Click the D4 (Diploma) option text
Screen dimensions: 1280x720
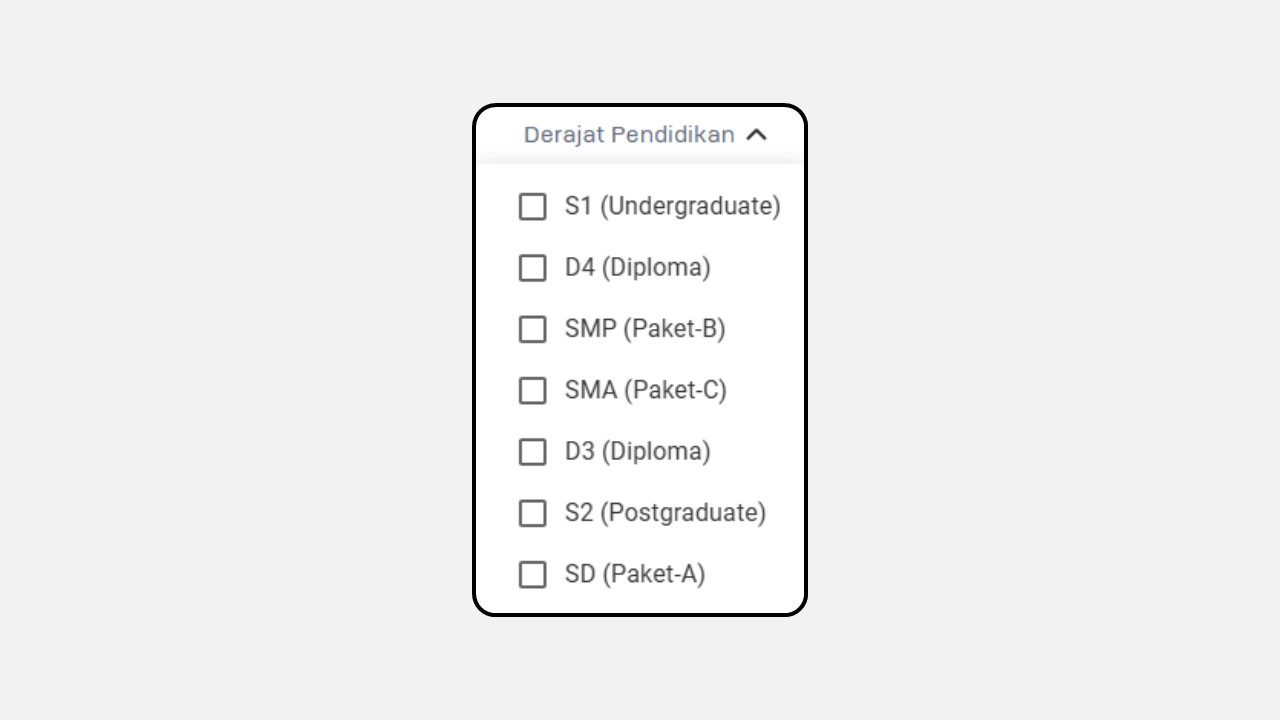[x=637, y=267]
